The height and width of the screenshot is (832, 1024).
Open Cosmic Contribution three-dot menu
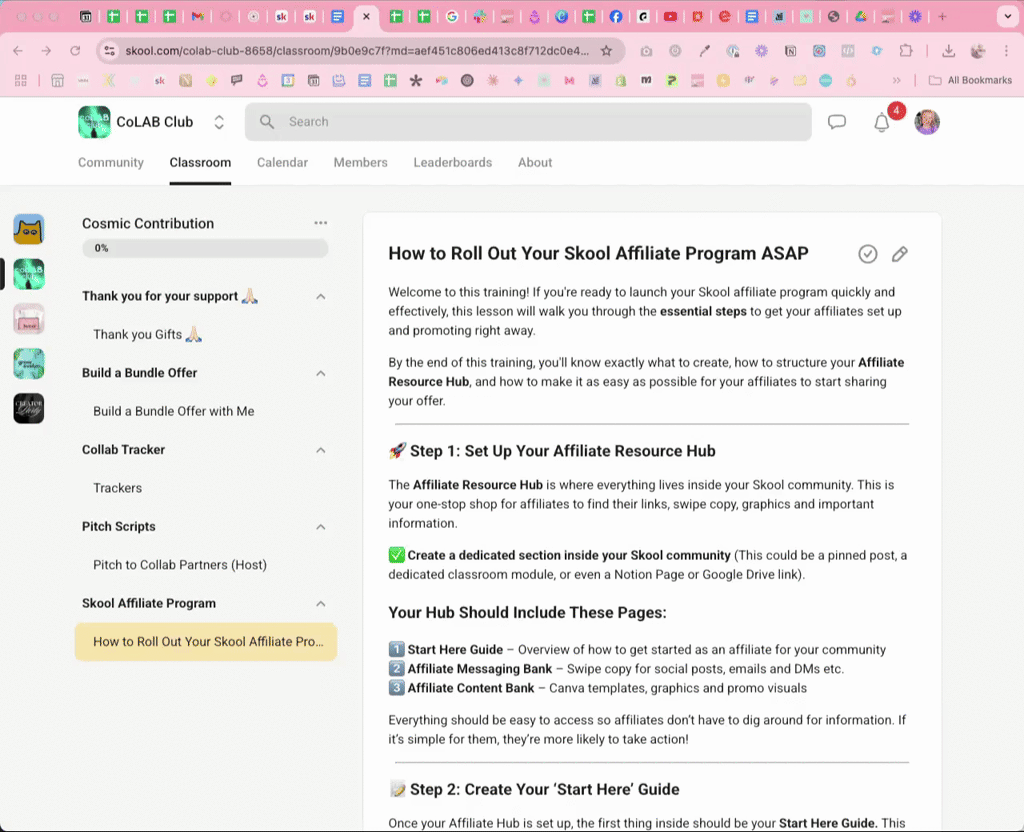320,223
